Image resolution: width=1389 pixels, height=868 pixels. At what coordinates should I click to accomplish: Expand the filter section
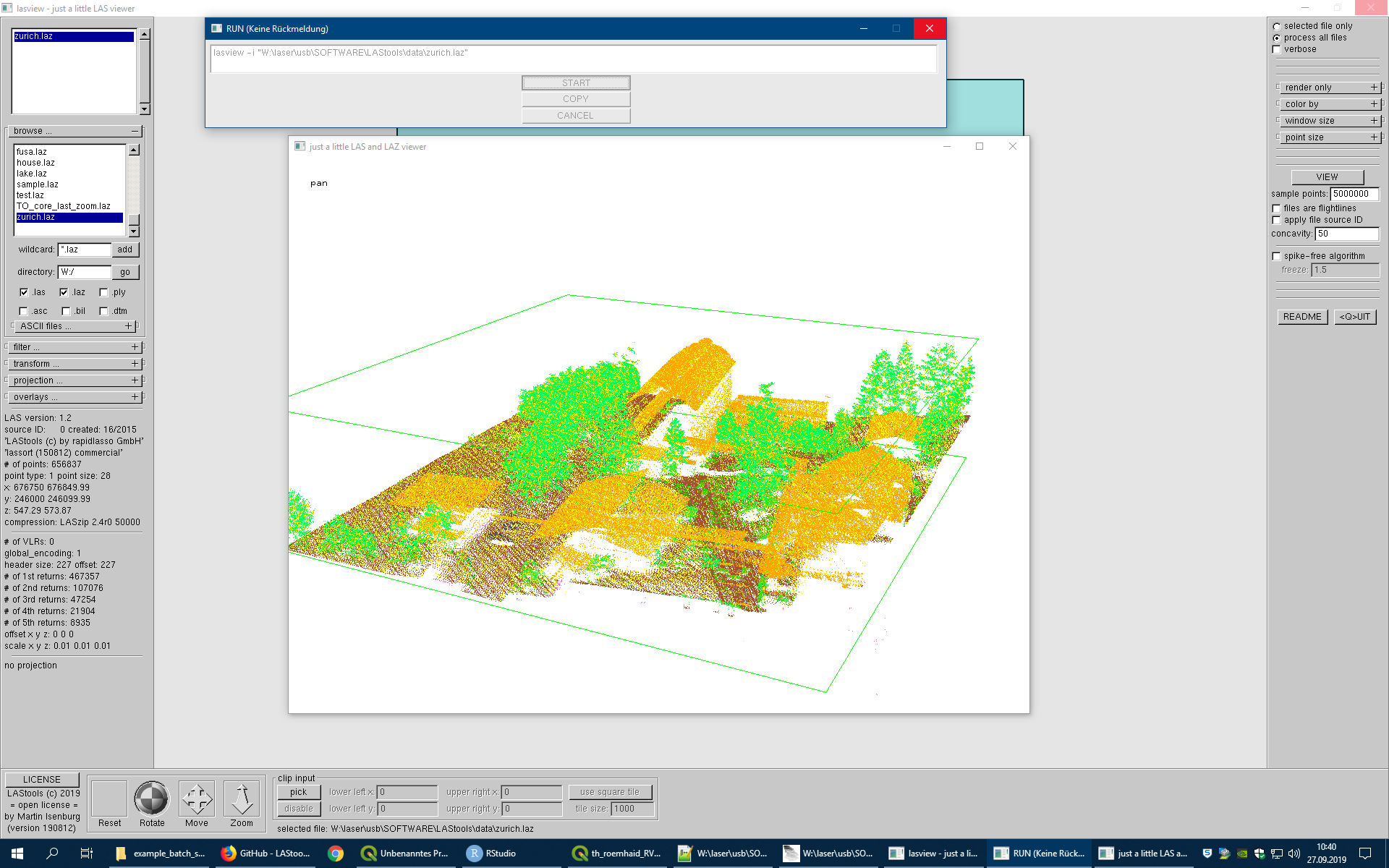(x=135, y=347)
